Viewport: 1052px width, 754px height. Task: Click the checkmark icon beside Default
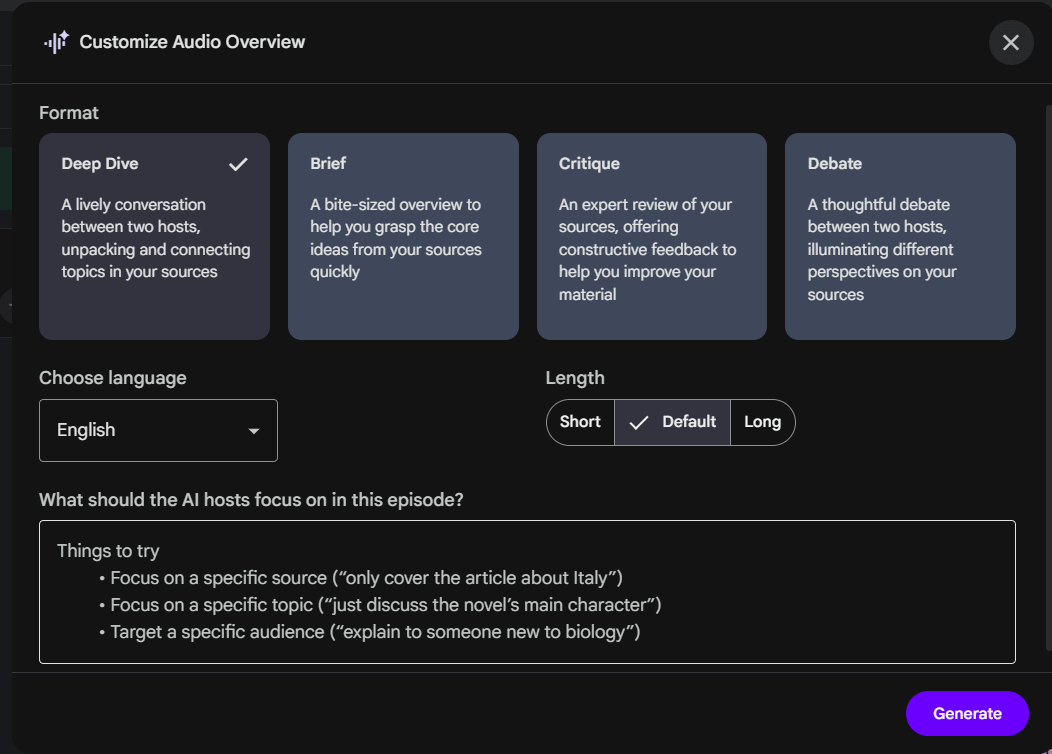coord(638,422)
